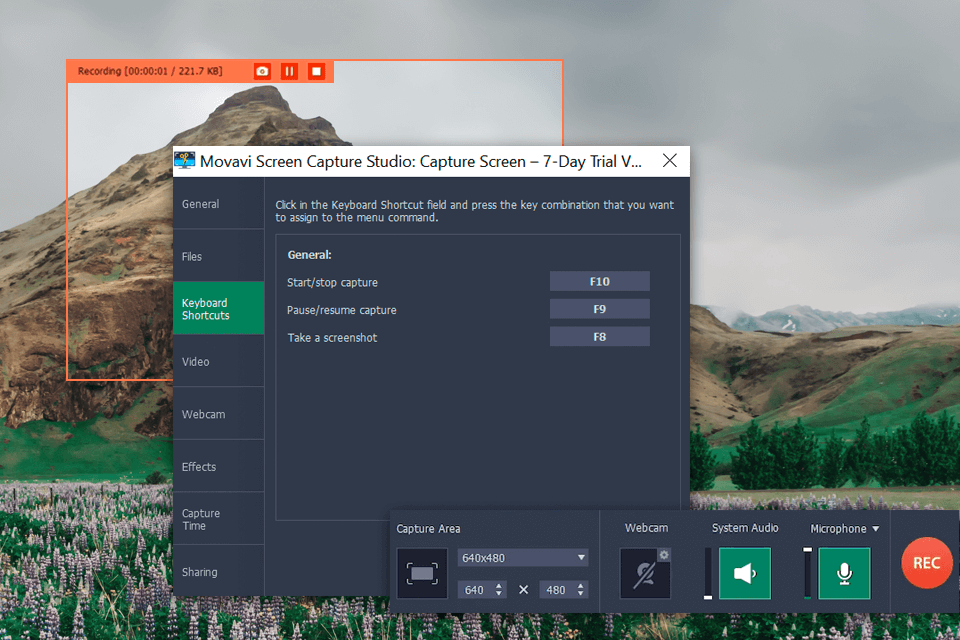This screenshot has width=960, height=640.
Task: Go to the Webcam settings tab
Action: click(x=219, y=414)
